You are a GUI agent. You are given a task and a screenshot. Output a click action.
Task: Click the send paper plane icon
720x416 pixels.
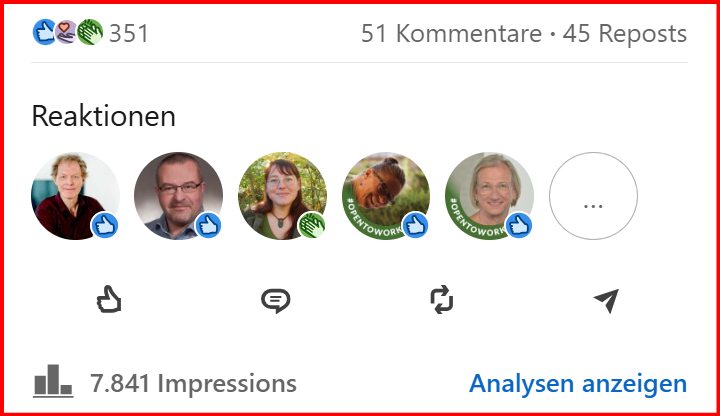[x=607, y=301]
